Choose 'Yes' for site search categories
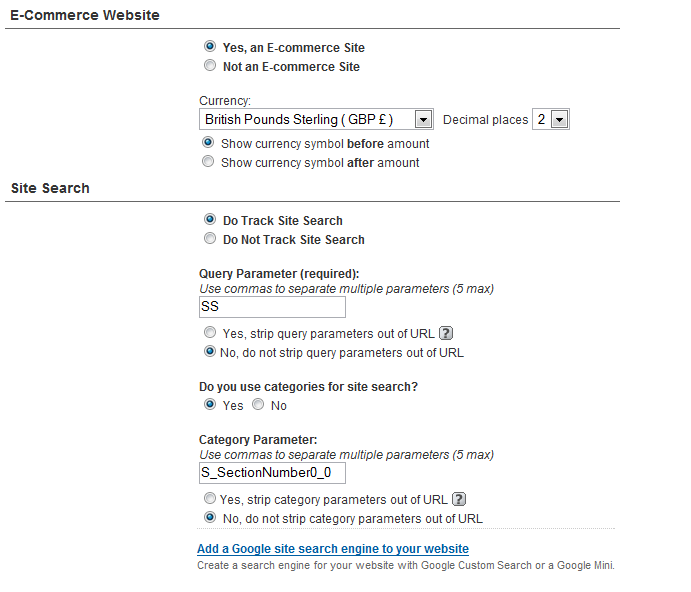Screen dimensions: 691x592 (x=210, y=405)
